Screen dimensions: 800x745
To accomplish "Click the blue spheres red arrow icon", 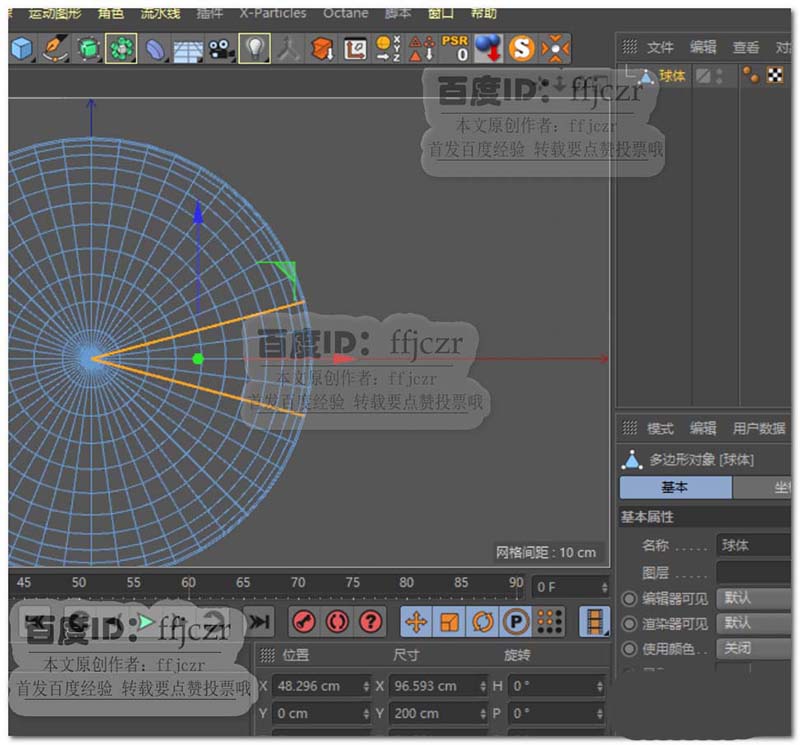I will [488, 48].
